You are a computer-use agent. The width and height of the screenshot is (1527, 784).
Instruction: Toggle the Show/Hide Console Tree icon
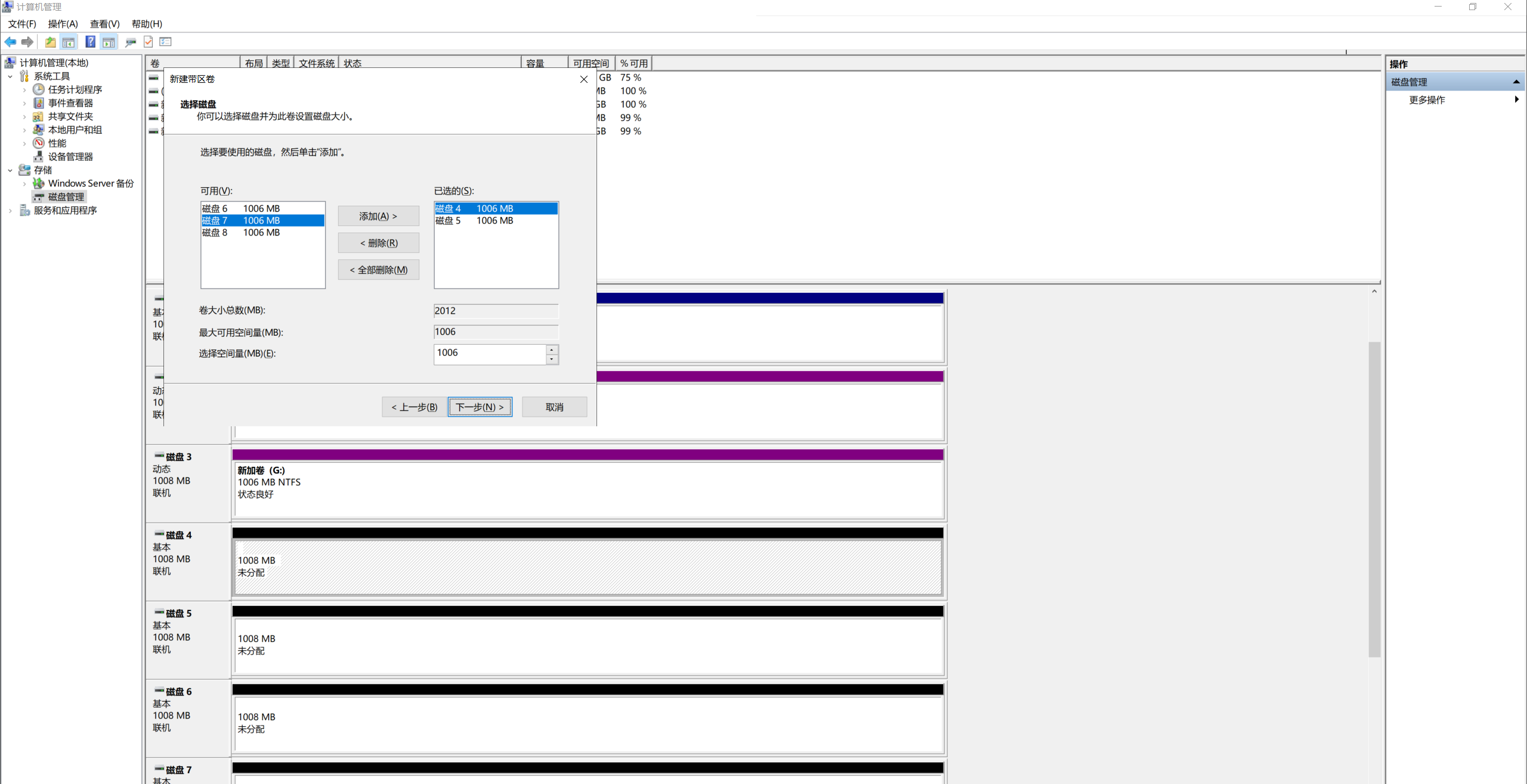(x=69, y=42)
